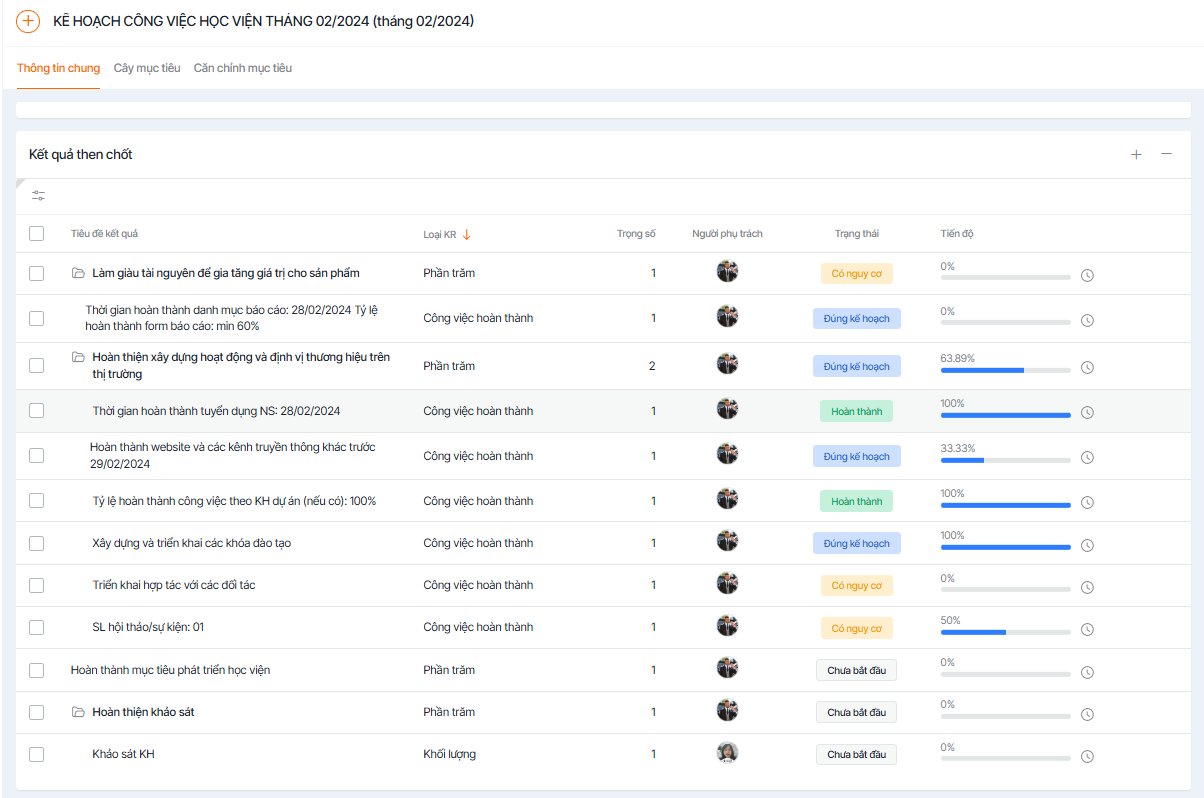
Task: Check the Triển khai hợp tác với các đối tác row
Action: tap(37, 585)
